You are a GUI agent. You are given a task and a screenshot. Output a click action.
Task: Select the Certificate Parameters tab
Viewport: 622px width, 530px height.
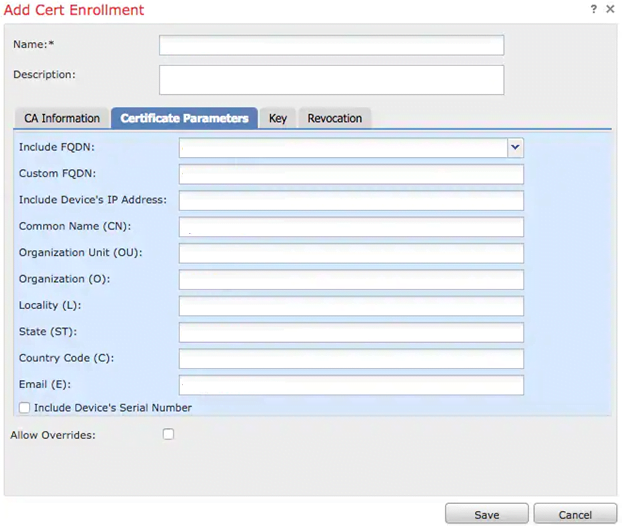tap(184, 118)
